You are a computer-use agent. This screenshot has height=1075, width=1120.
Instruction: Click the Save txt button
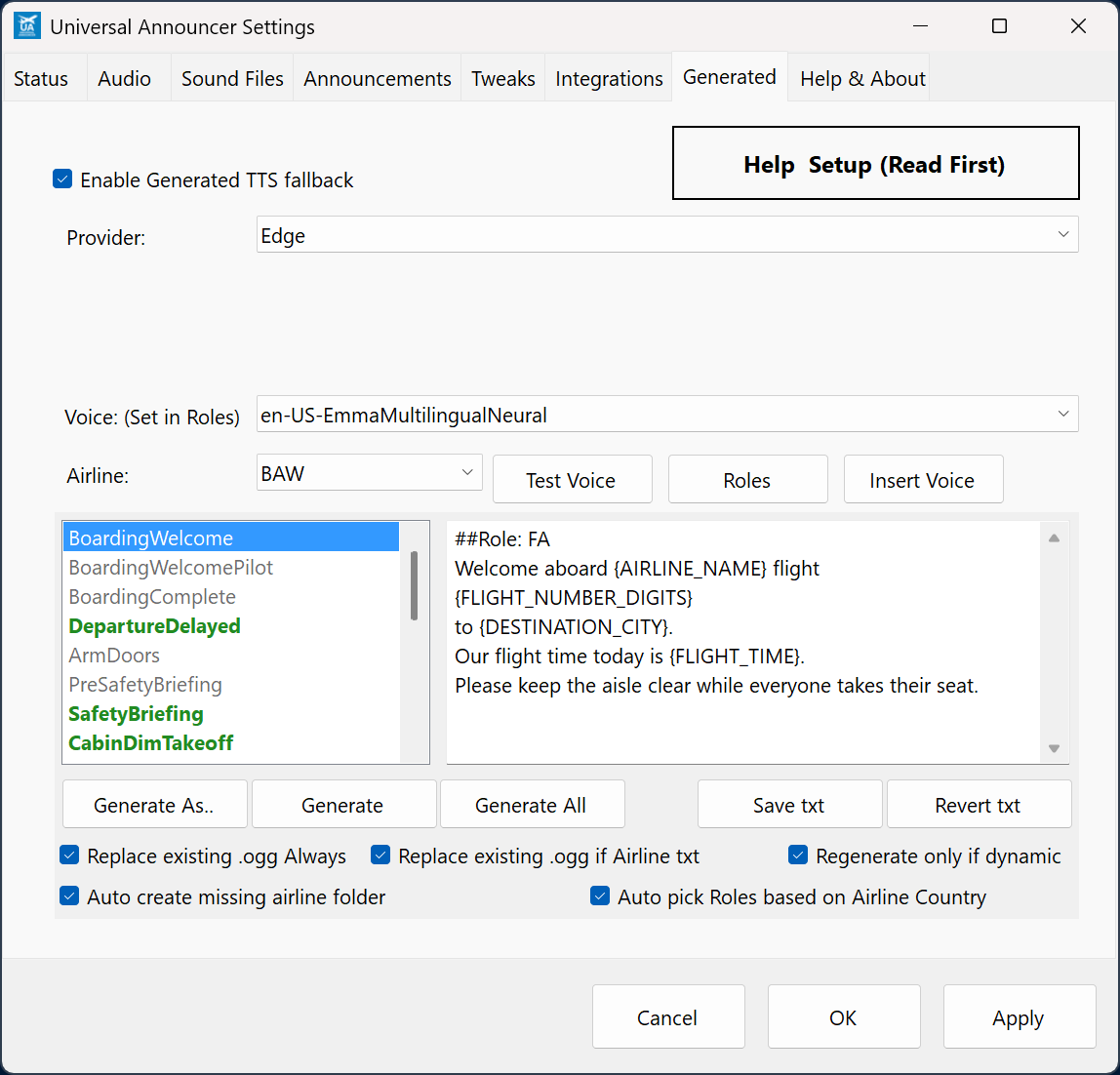[789, 804]
